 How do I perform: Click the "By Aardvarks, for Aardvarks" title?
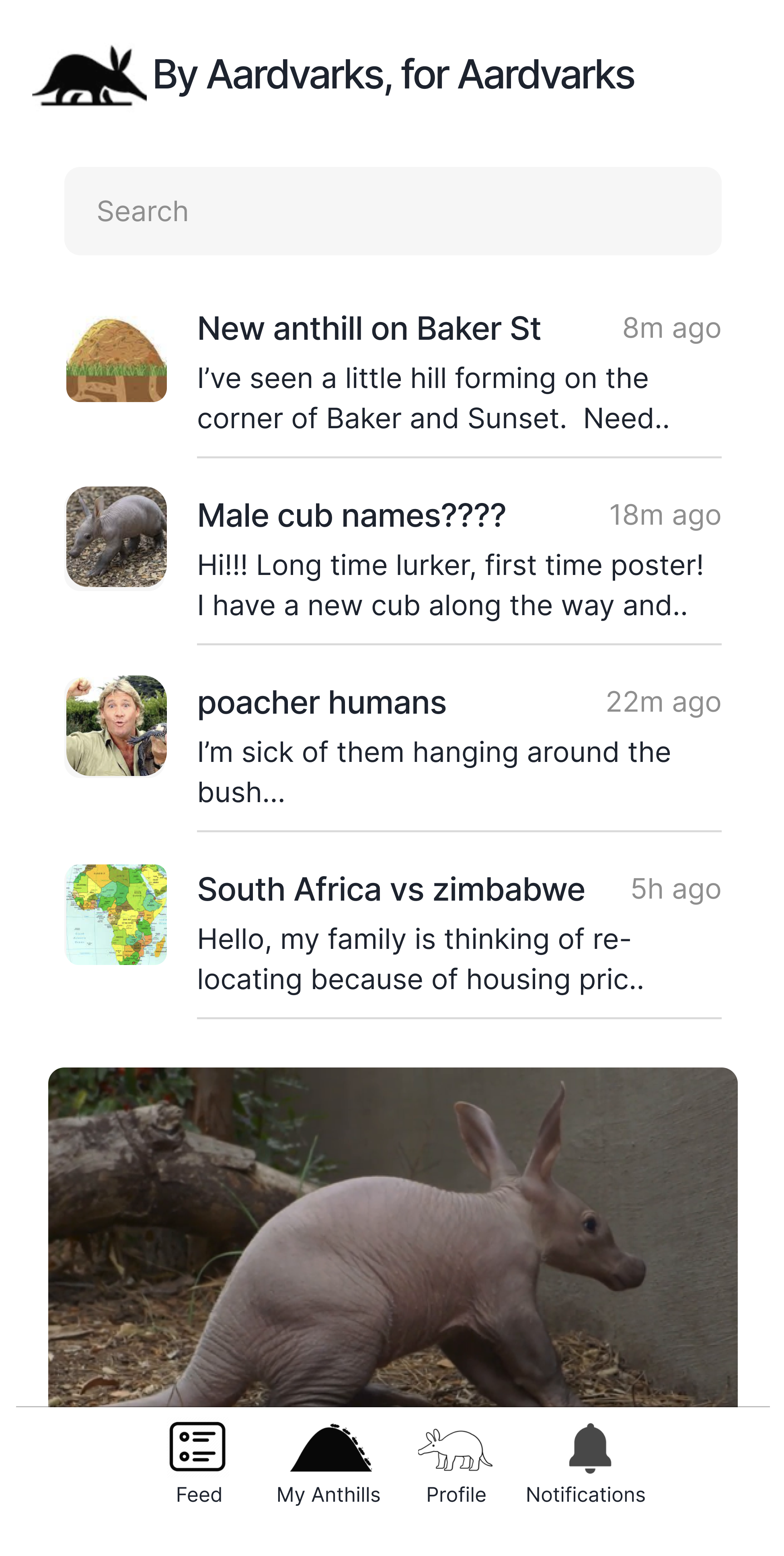[x=393, y=75]
